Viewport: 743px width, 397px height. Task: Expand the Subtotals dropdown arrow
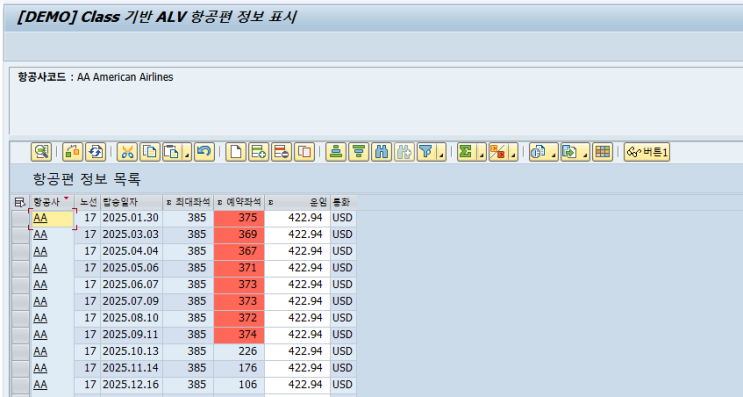[x=513, y=153]
